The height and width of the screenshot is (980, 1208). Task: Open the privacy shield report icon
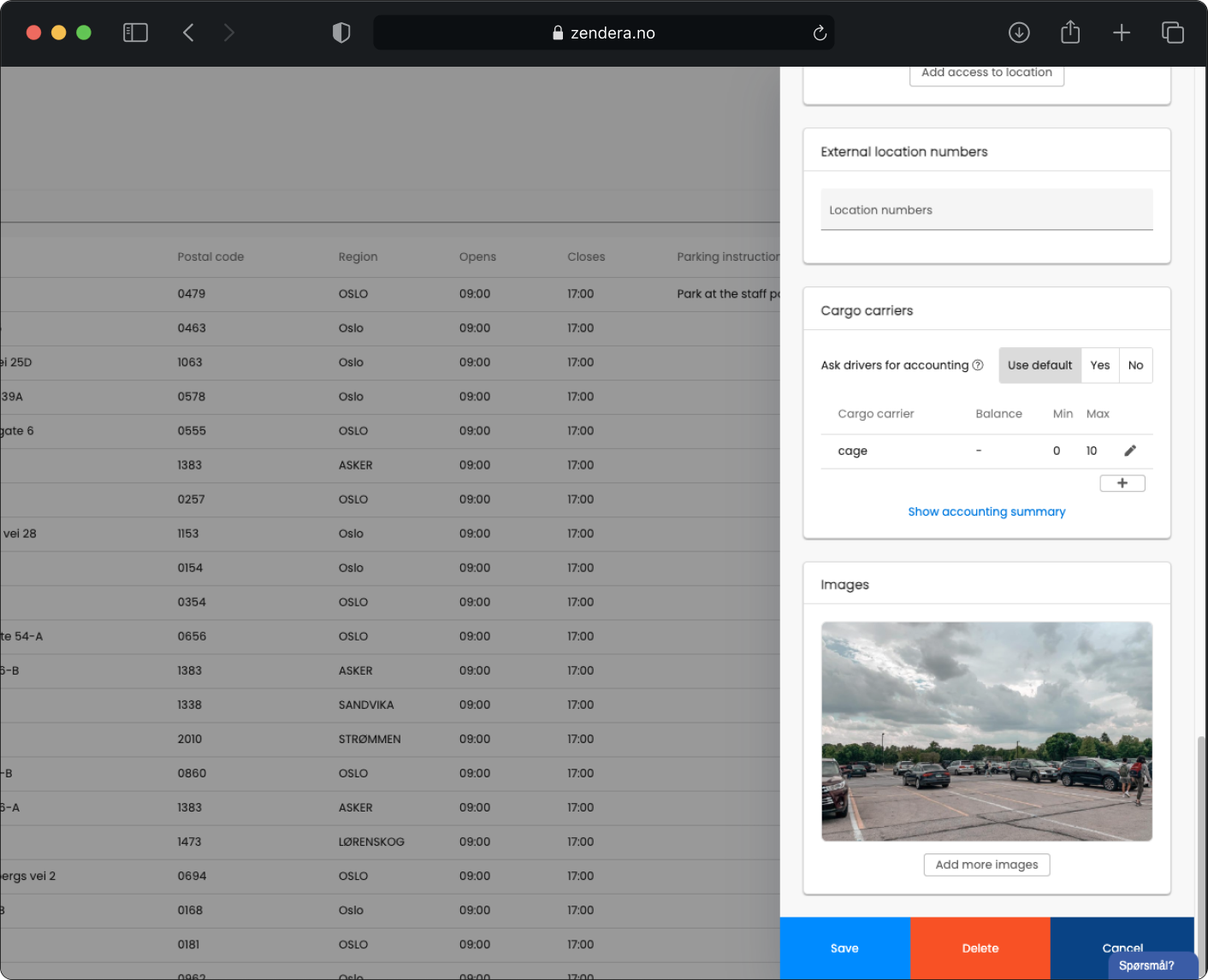(x=341, y=32)
